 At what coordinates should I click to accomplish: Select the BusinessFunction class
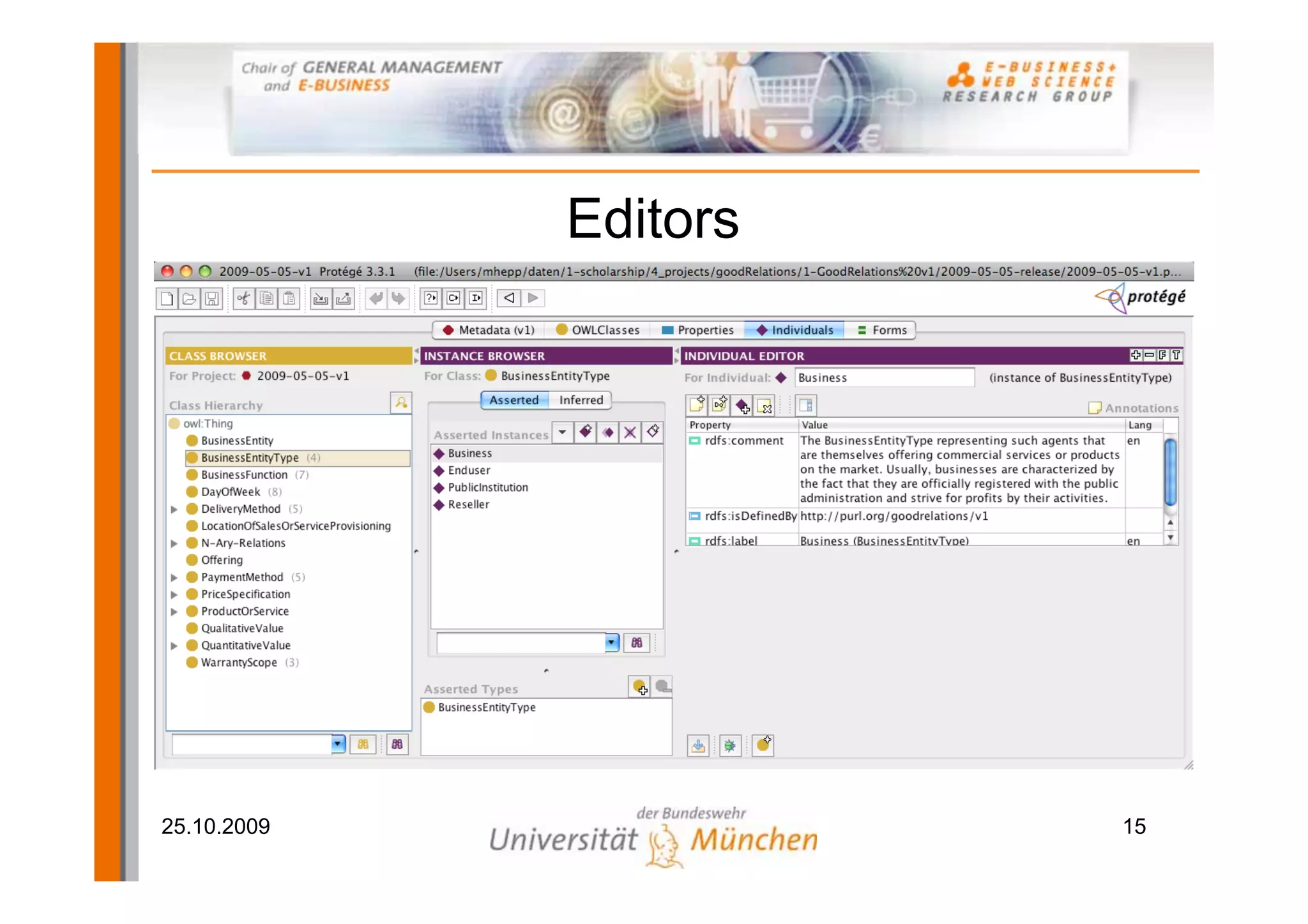(x=244, y=475)
